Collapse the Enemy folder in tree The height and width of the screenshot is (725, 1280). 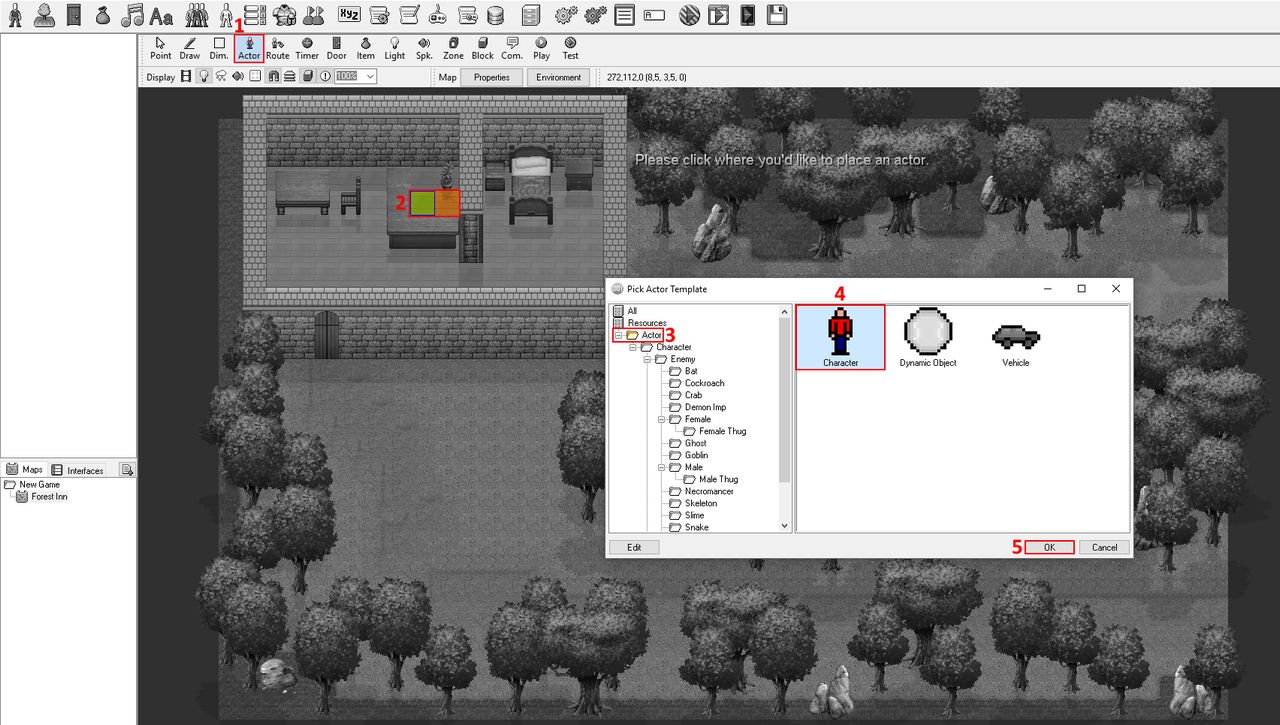tap(647, 359)
